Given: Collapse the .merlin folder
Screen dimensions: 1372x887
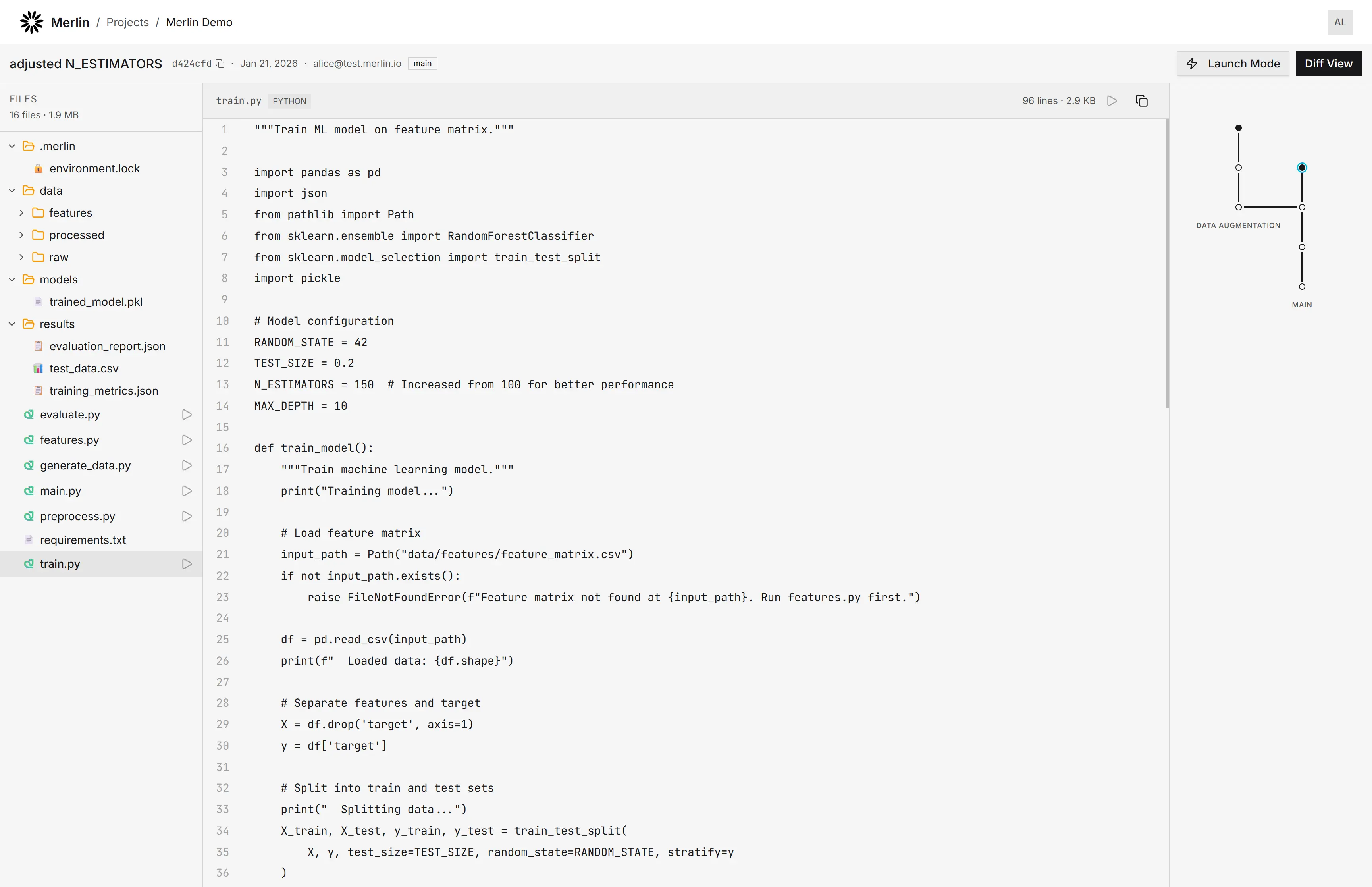Looking at the screenshot, I should (12, 146).
